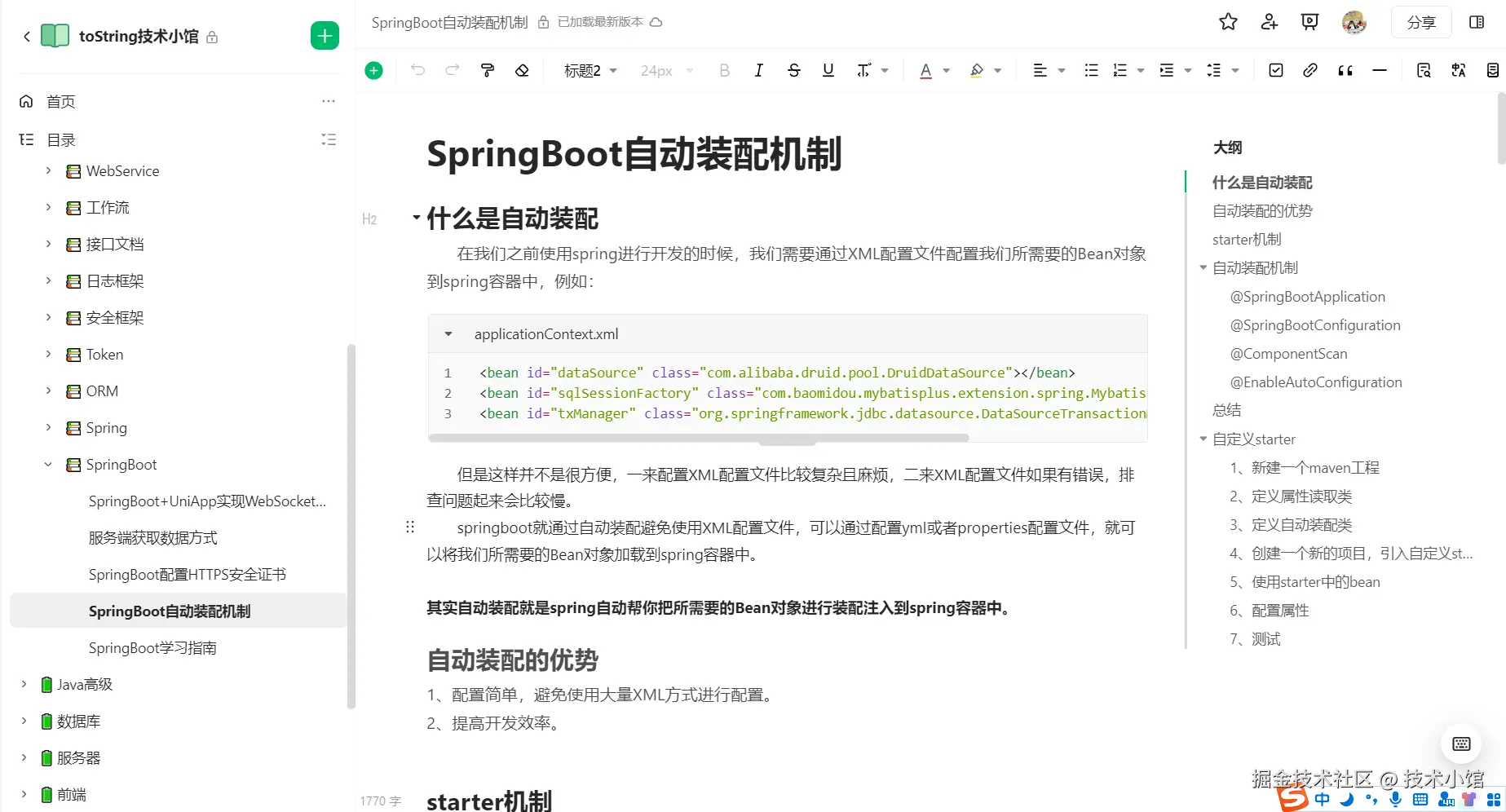Click the 目录 sidebar entry
The height and width of the screenshot is (812, 1506).
pos(61,139)
